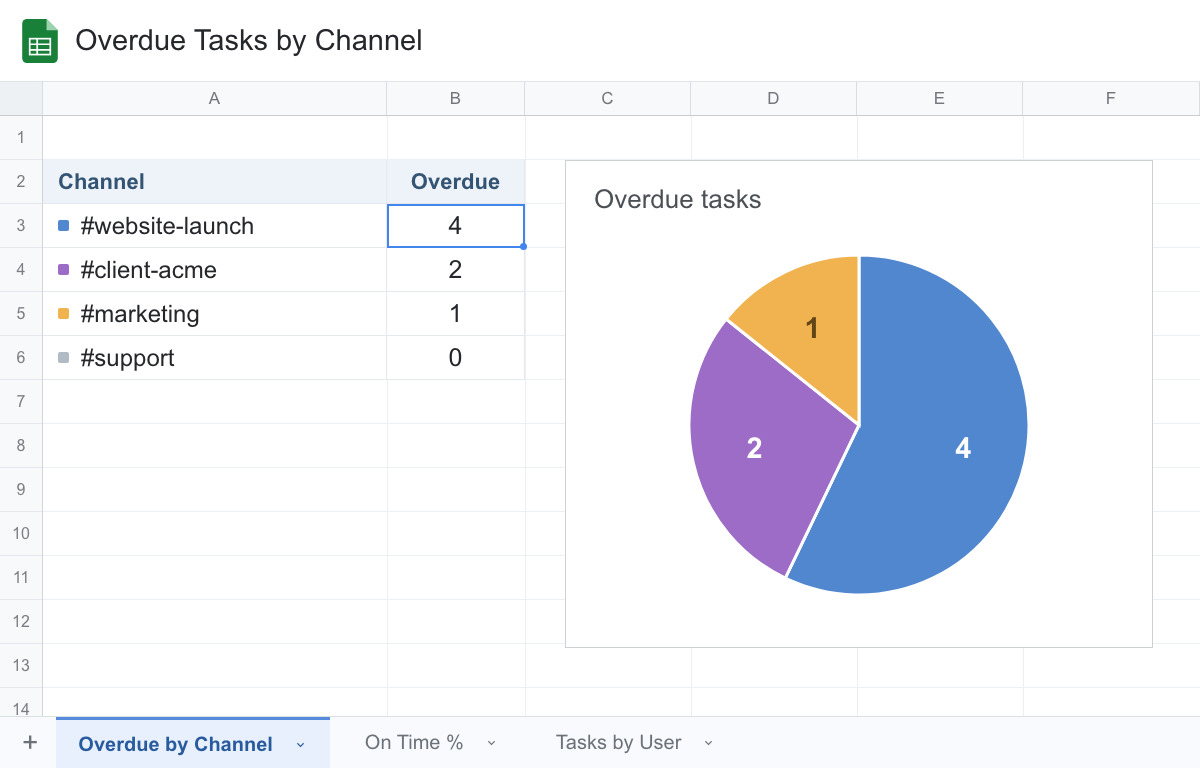This screenshot has height=768, width=1200.
Task: Click the #marketing cell
Action: tap(214, 314)
